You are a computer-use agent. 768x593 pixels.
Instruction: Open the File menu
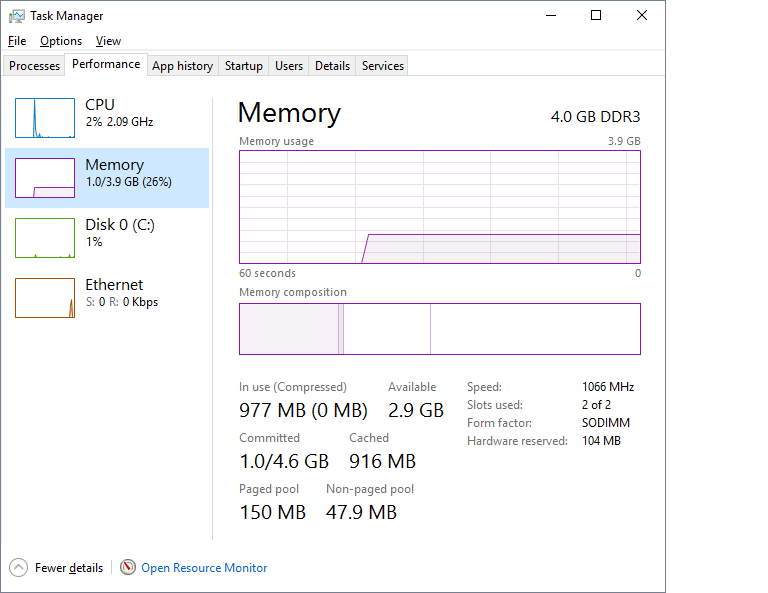pos(16,41)
